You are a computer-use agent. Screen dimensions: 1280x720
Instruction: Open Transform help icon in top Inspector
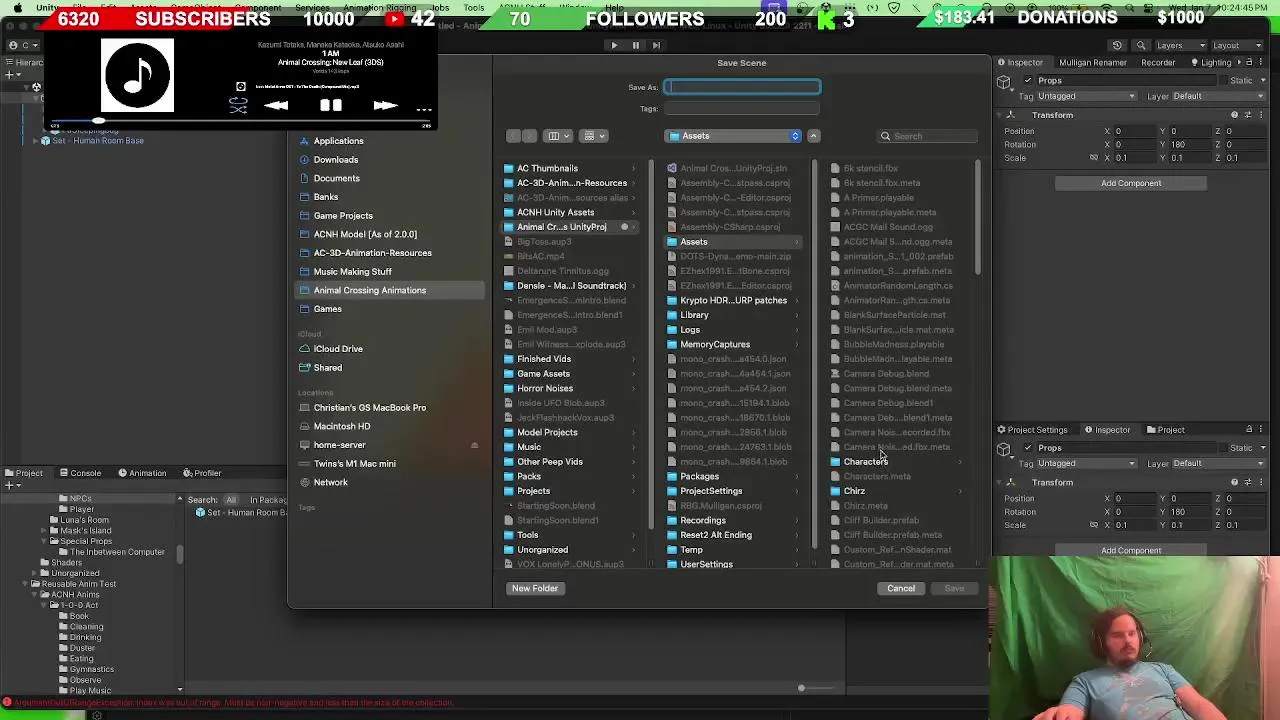[1234, 115]
